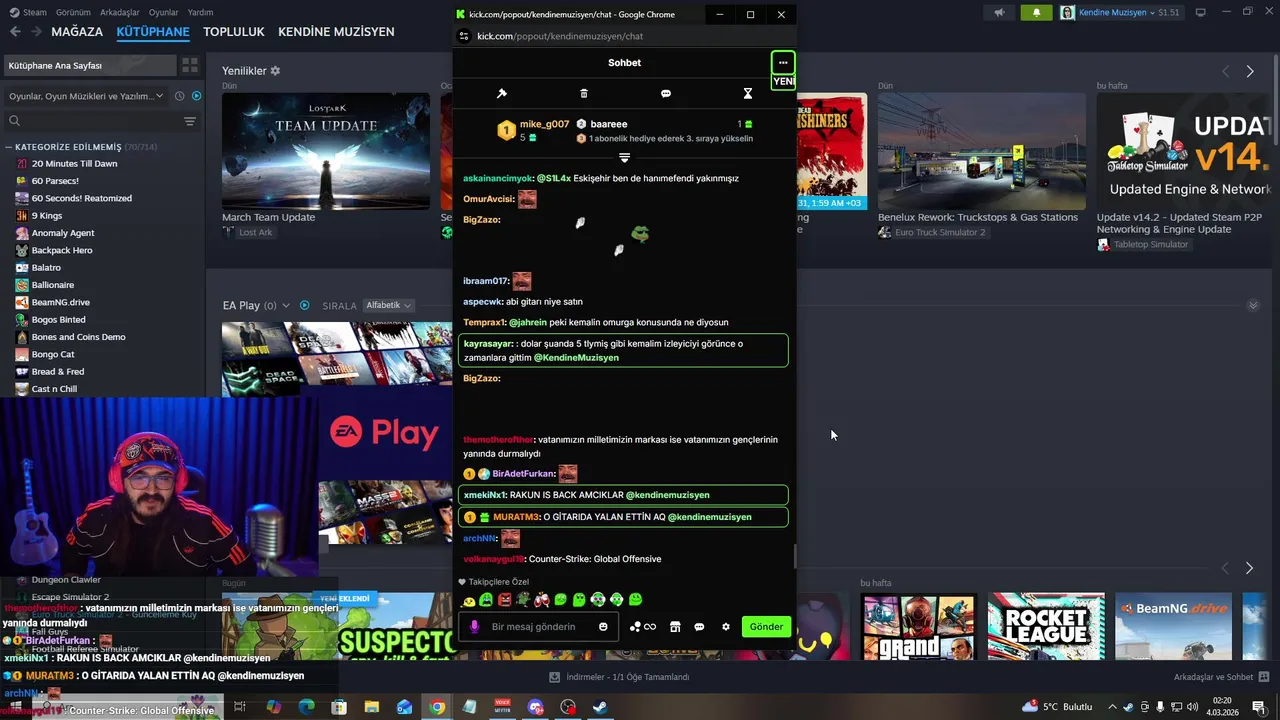Click the chat identity speech bubble icon
1280x720 pixels.
point(699,627)
